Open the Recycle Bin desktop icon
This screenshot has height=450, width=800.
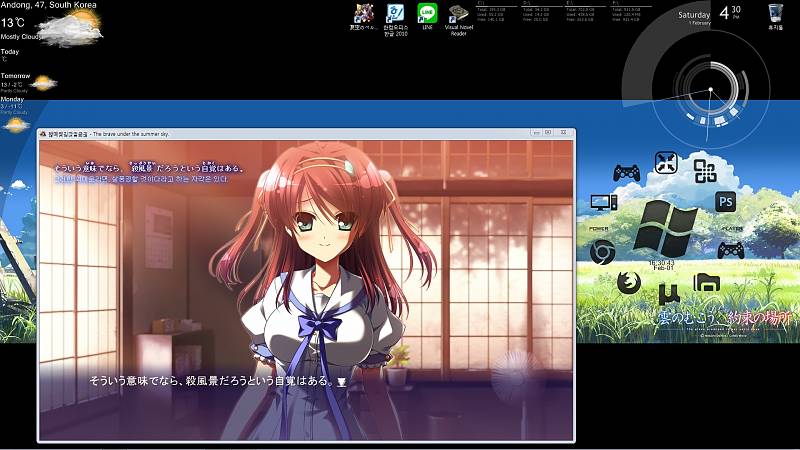pos(775,13)
